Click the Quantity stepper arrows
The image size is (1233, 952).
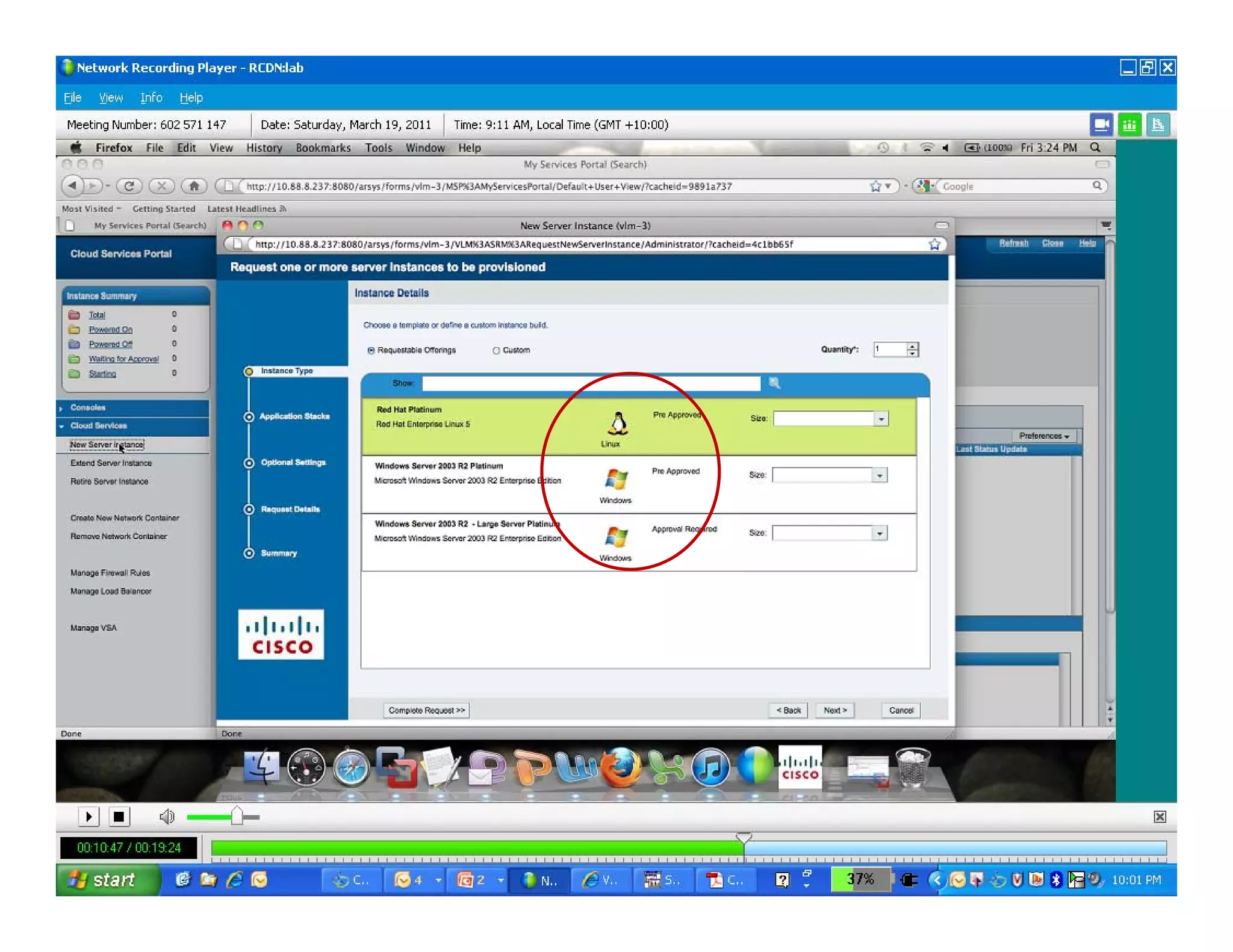pos(912,349)
